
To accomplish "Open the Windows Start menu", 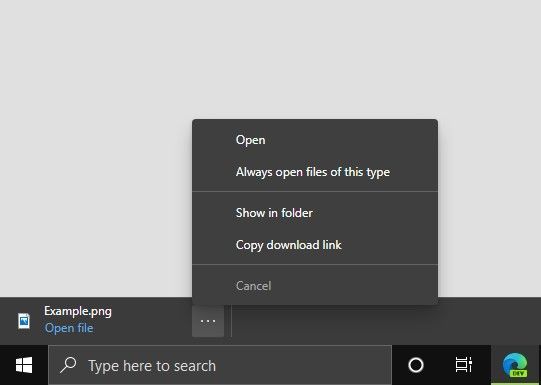I will coord(24,365).
